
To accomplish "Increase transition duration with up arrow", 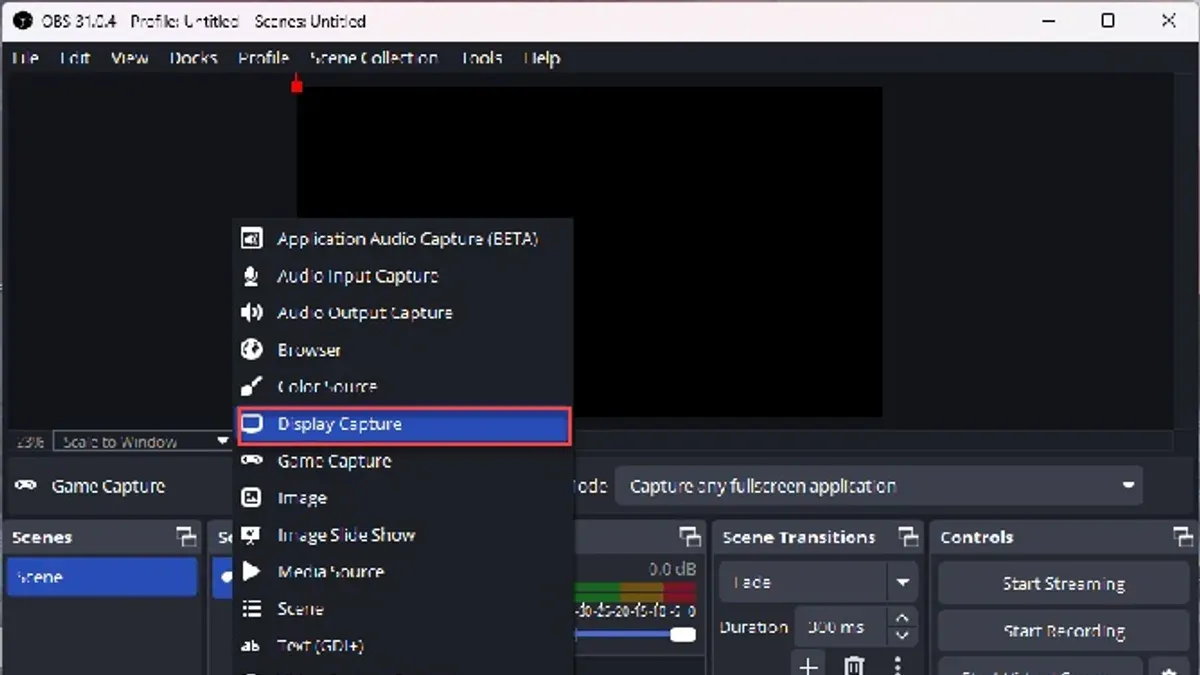I will point(902,619).
